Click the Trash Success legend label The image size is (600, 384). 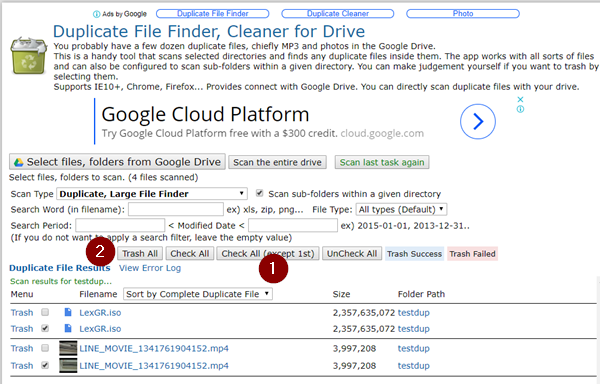(414, 254)
